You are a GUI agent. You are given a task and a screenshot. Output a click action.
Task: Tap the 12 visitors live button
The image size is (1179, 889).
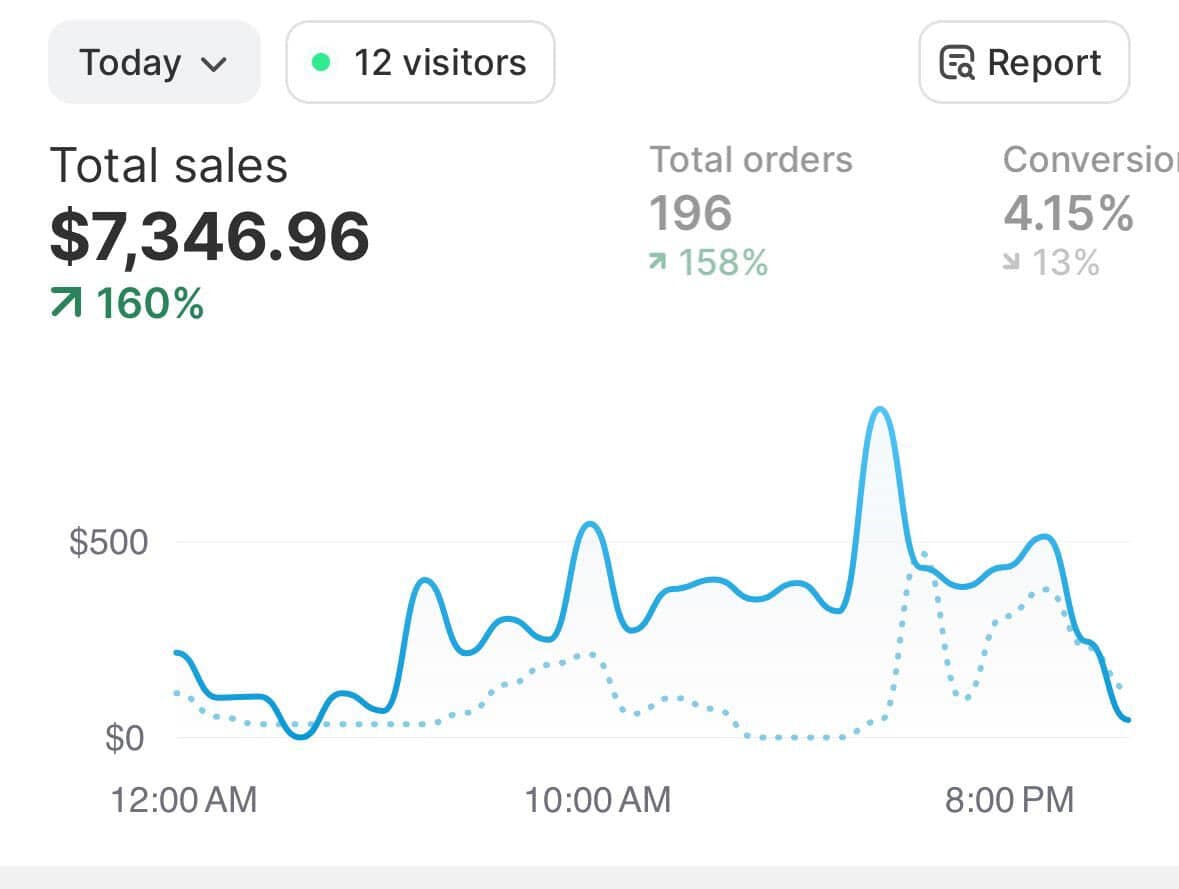[420, 63]
